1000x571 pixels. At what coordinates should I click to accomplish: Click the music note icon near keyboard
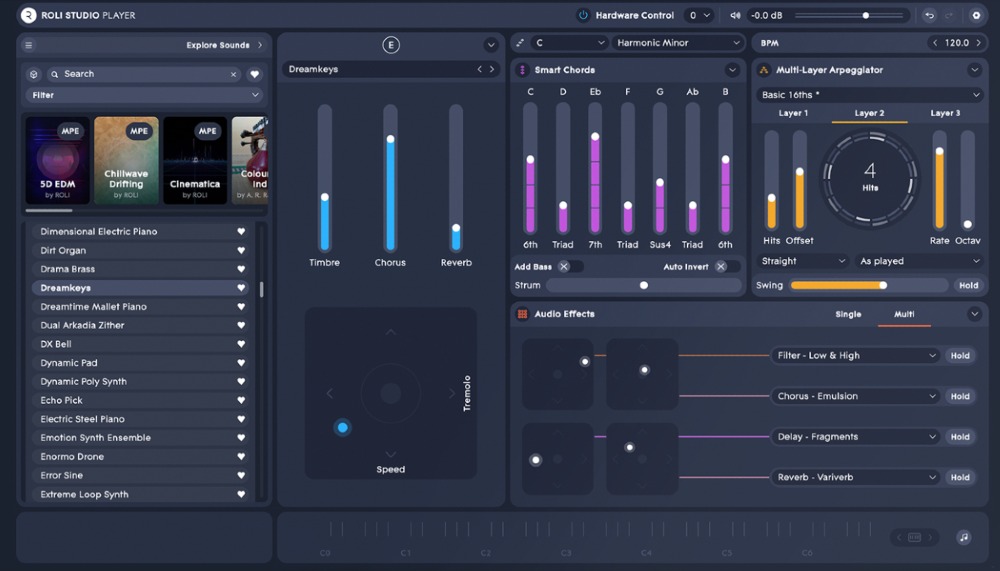pos(963,537)
